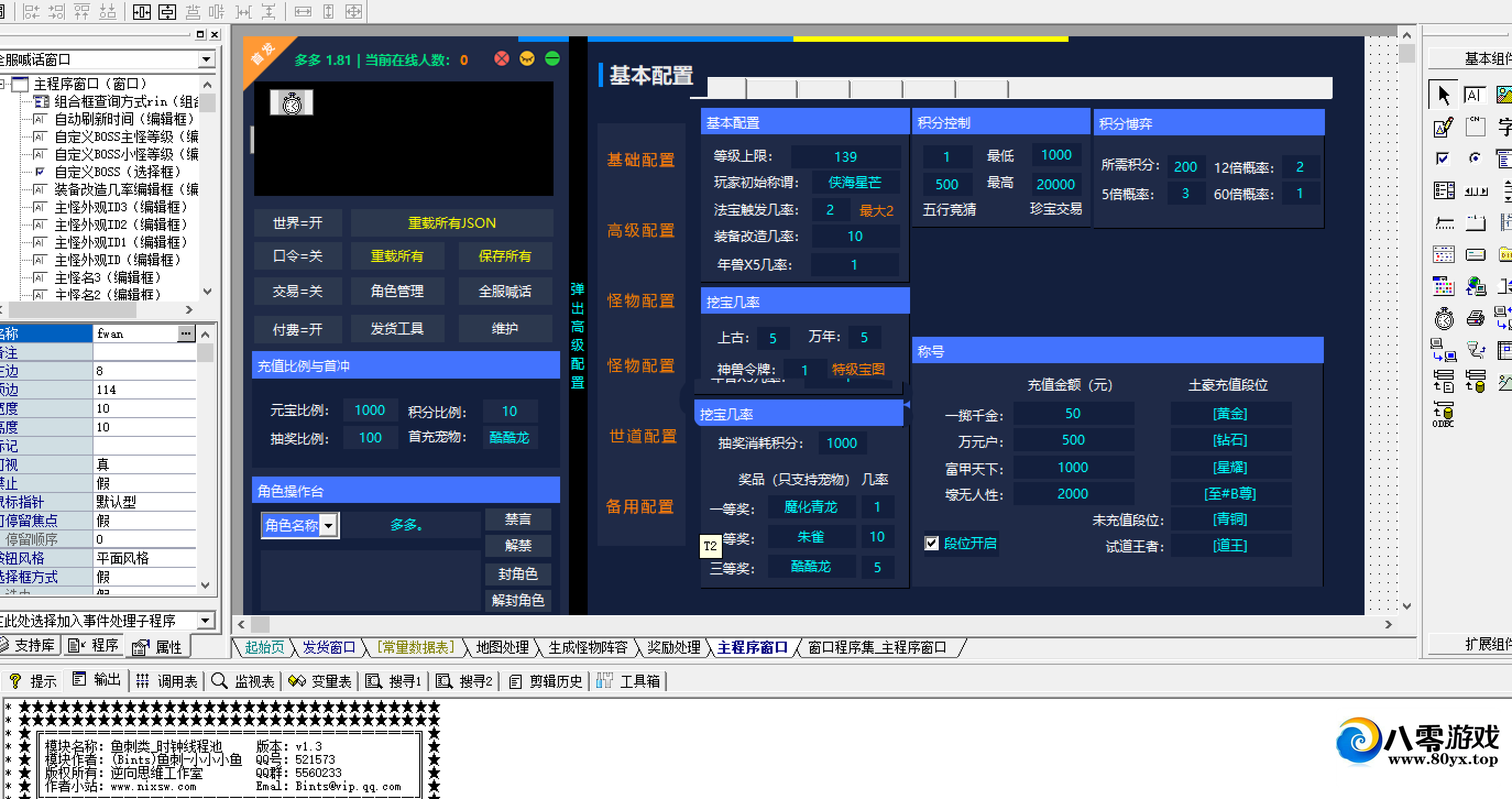Click the align-right toolbar icon
Screen dimensions: 1512x799
pos(56,11)
